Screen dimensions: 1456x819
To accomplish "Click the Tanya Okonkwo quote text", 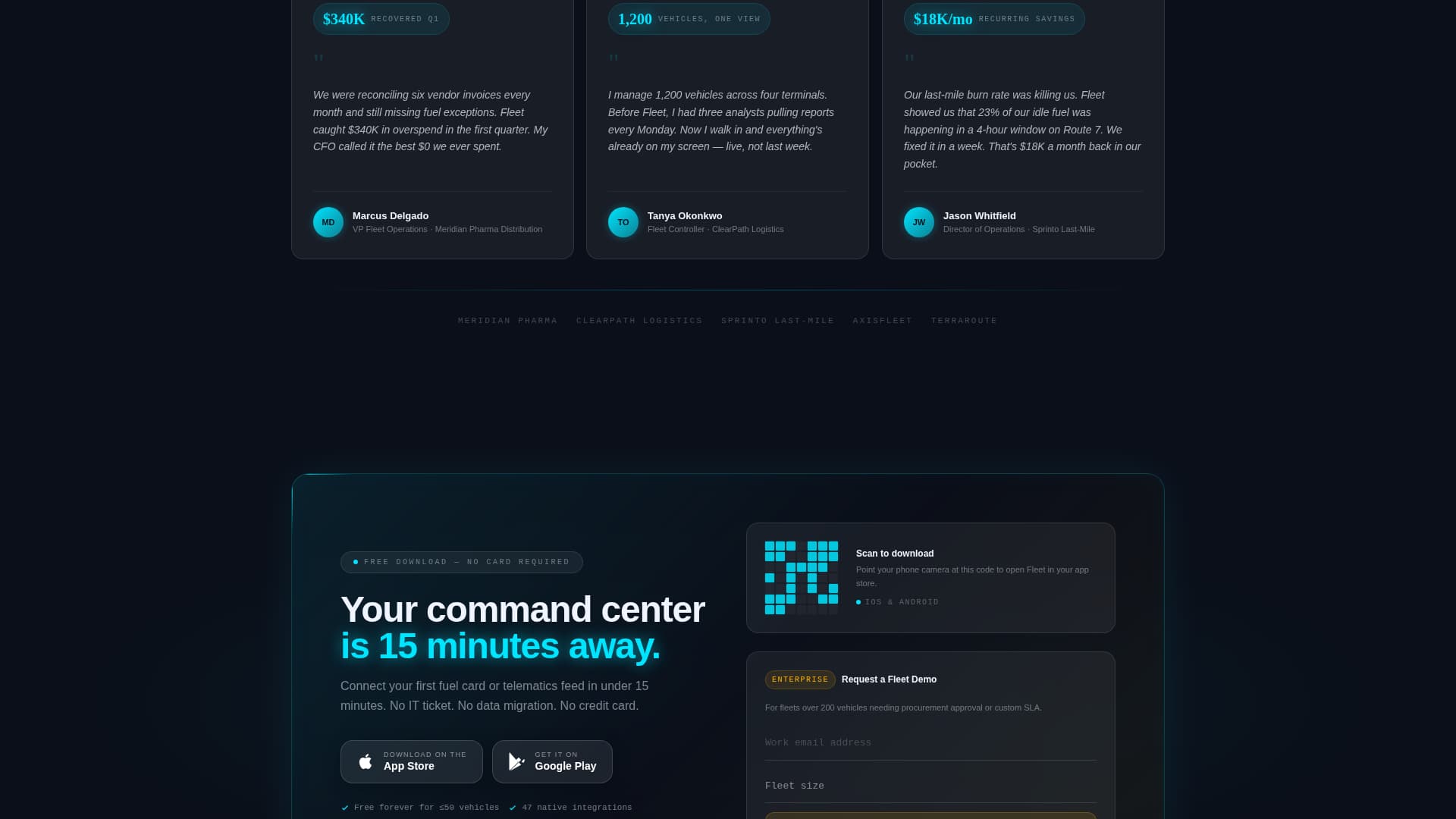I will (x=721, y=121).
